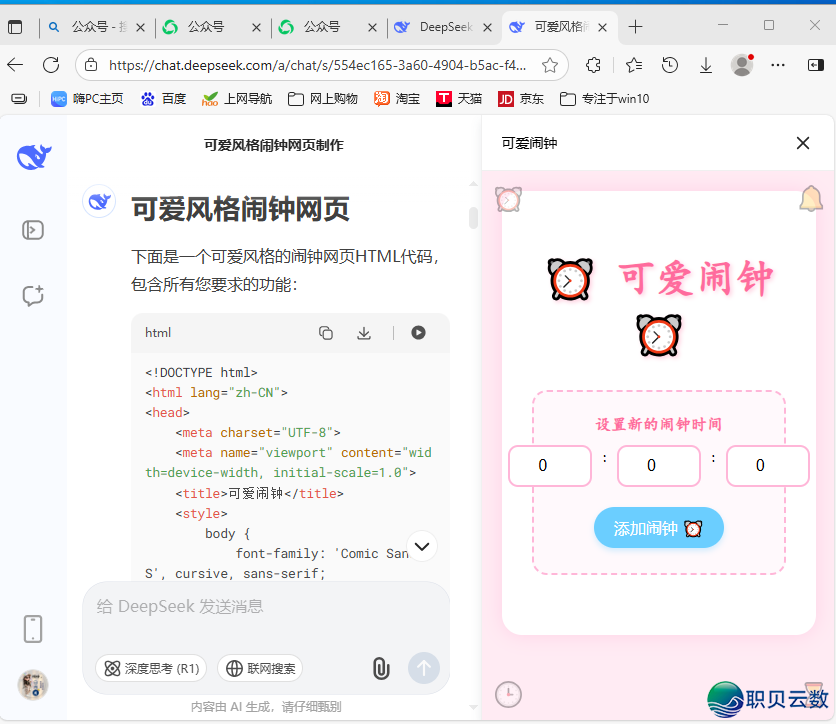Open a new chat via the new-chat icon
Image resolution: width=836 pixels, height=724 pixels.
point(33,296)
